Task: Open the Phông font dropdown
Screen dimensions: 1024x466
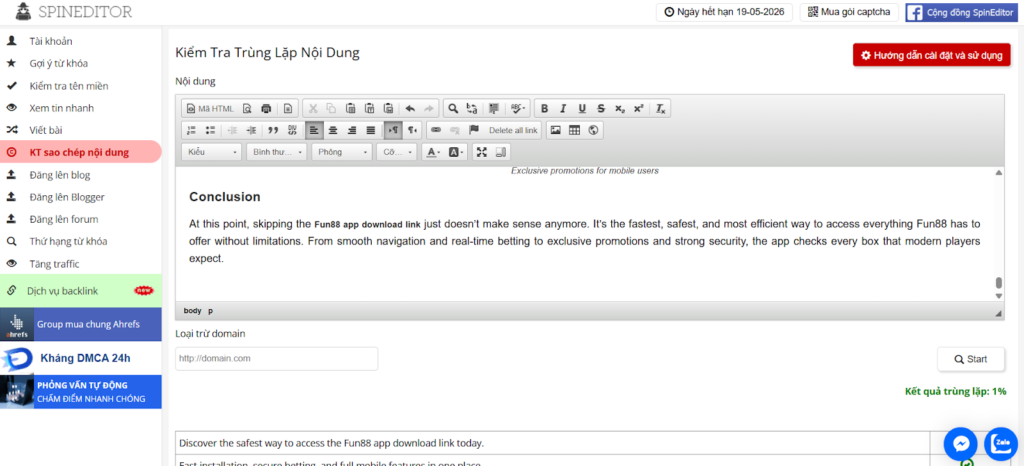Action: pyautogui.click(x=340, y=152)
